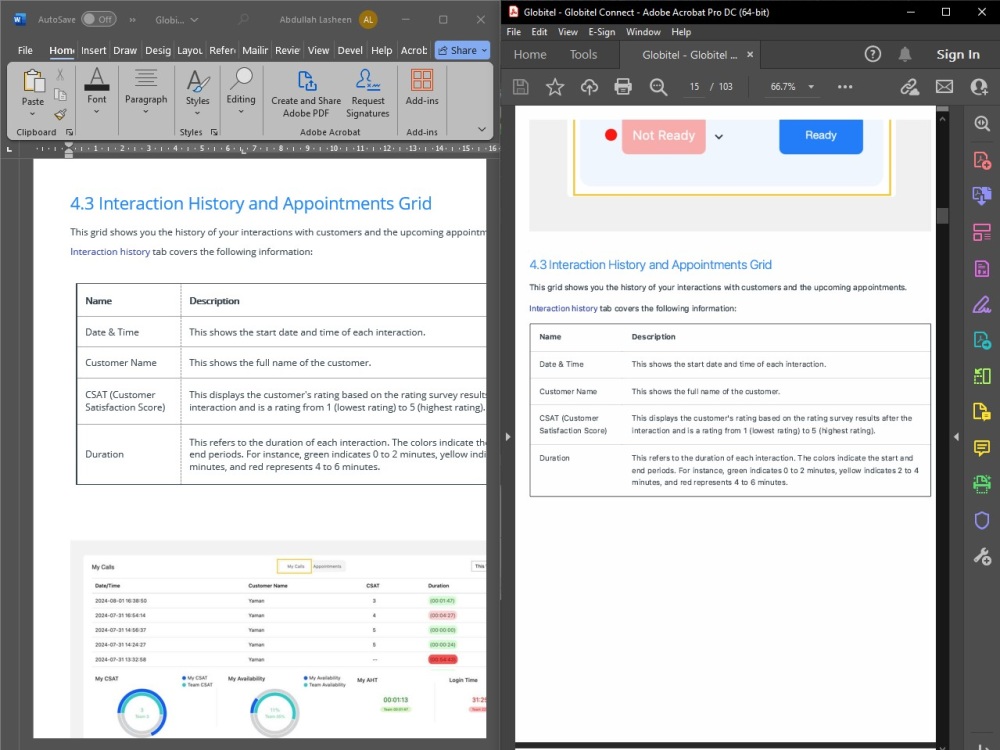1000x750 pixels.
Task: Switch to the Insert tab in Word
Action: [94, 50]
